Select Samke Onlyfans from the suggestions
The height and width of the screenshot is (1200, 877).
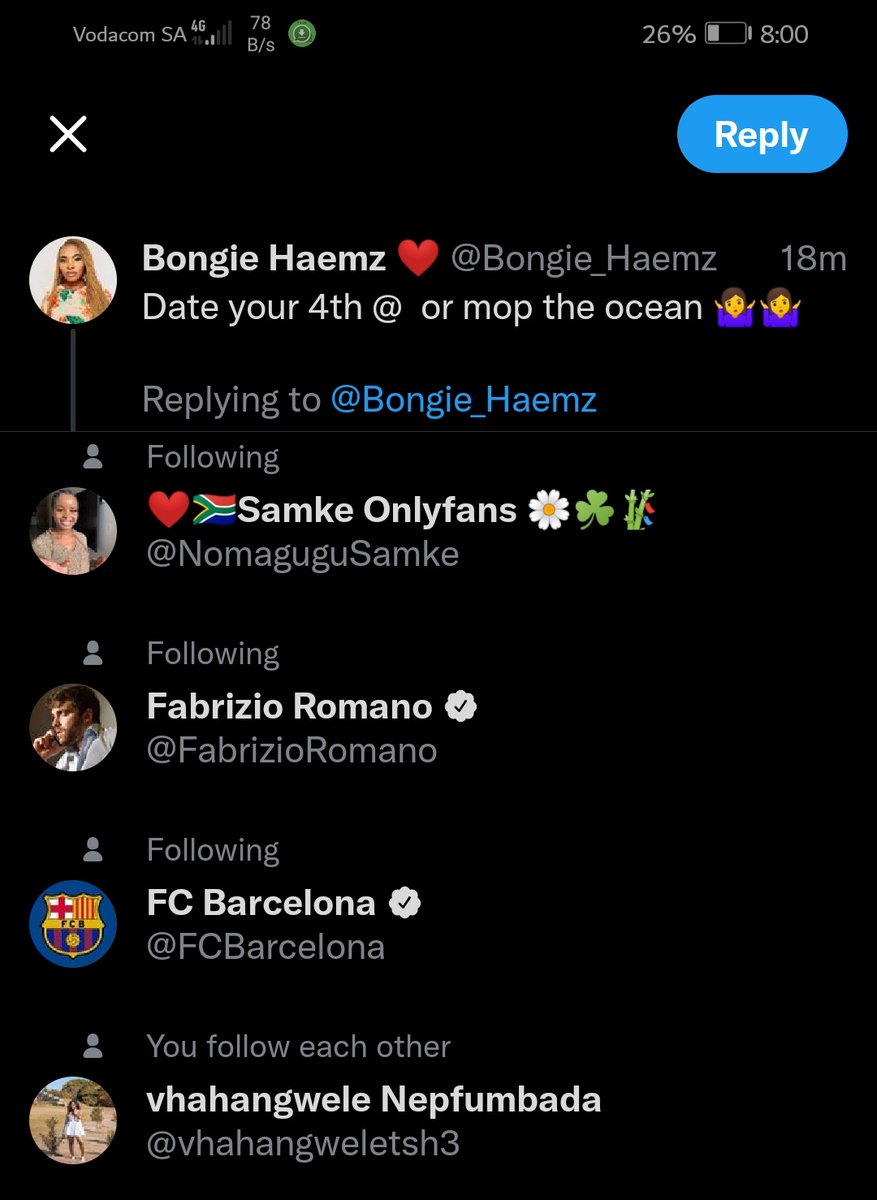tap(438, 530)
